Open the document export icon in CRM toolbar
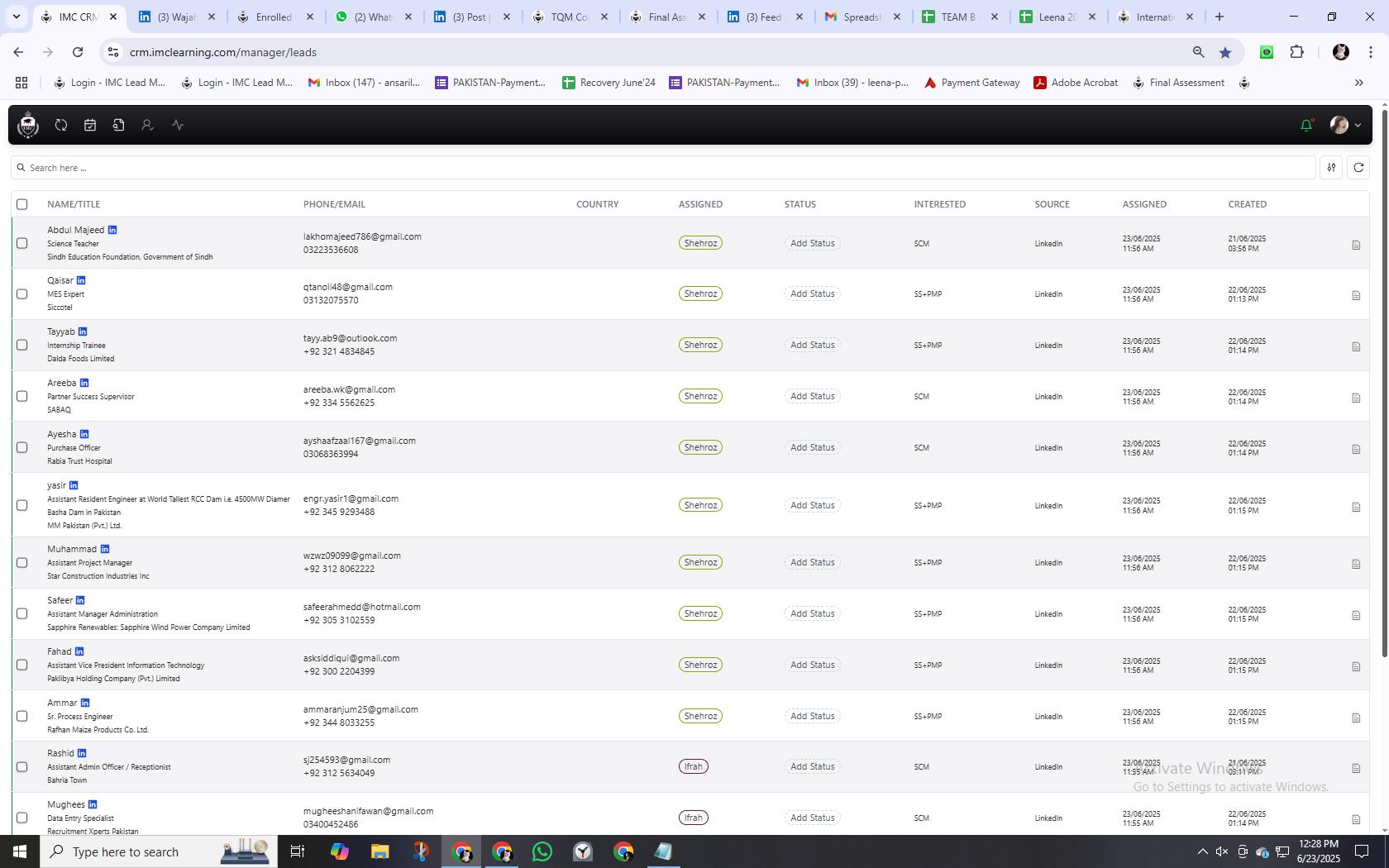This screenshot has height=868, width=1389. tap(119, 125)
